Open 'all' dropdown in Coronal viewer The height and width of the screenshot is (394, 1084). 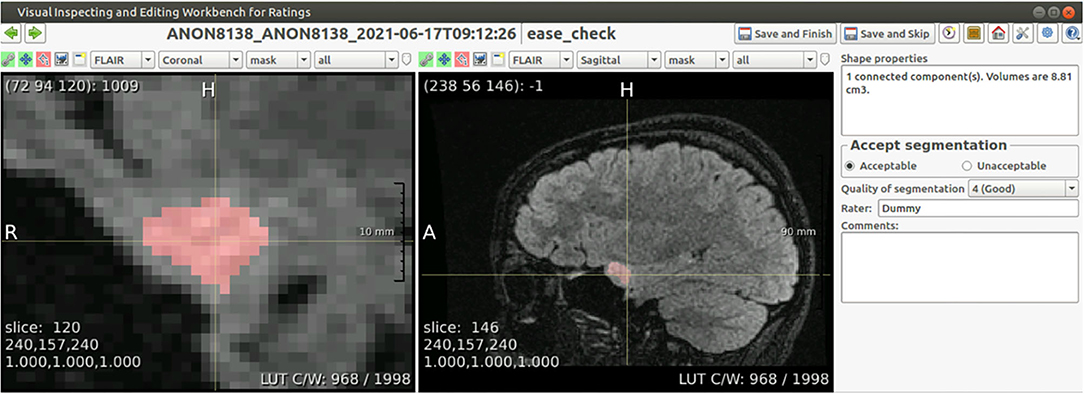pos(357,60)
